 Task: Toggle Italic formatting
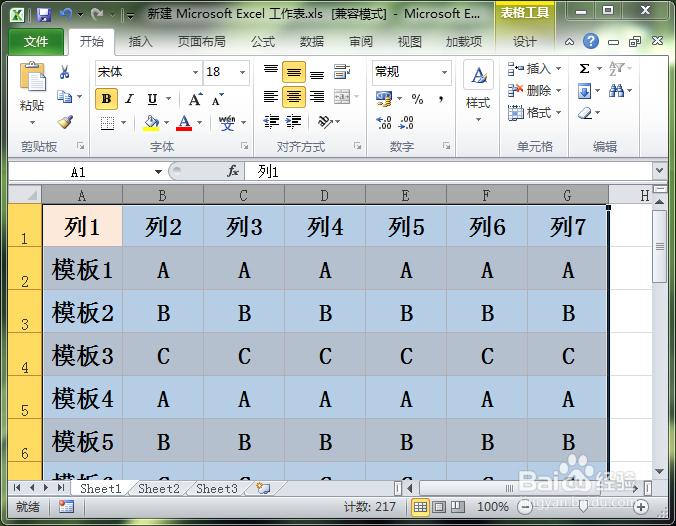pyautogui.click(x=129, y=99)
